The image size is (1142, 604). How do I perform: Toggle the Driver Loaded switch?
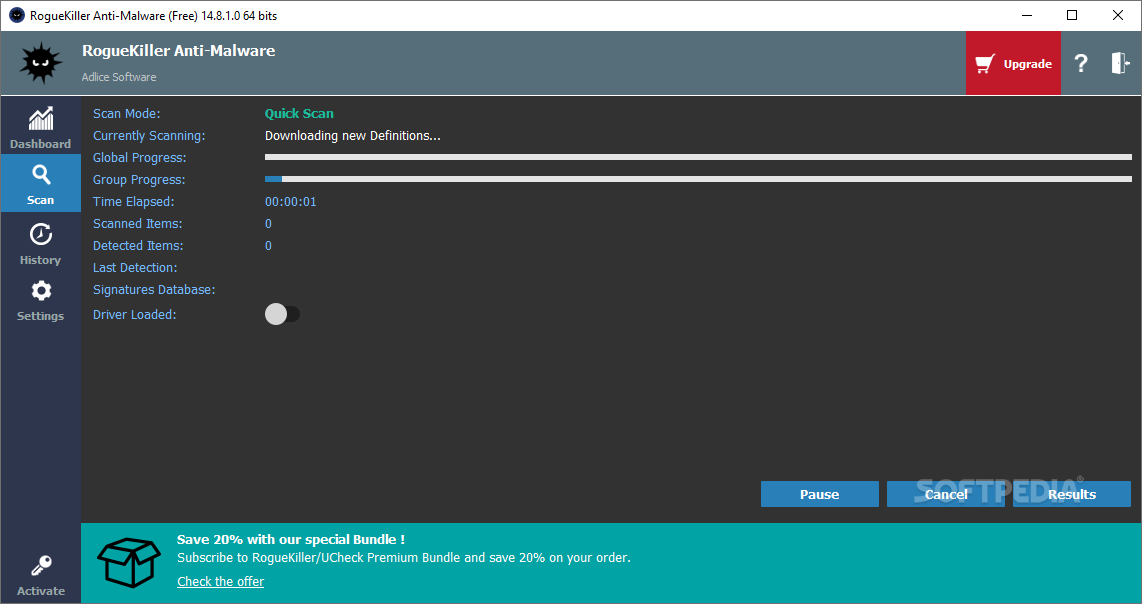[x=283, y=314]
